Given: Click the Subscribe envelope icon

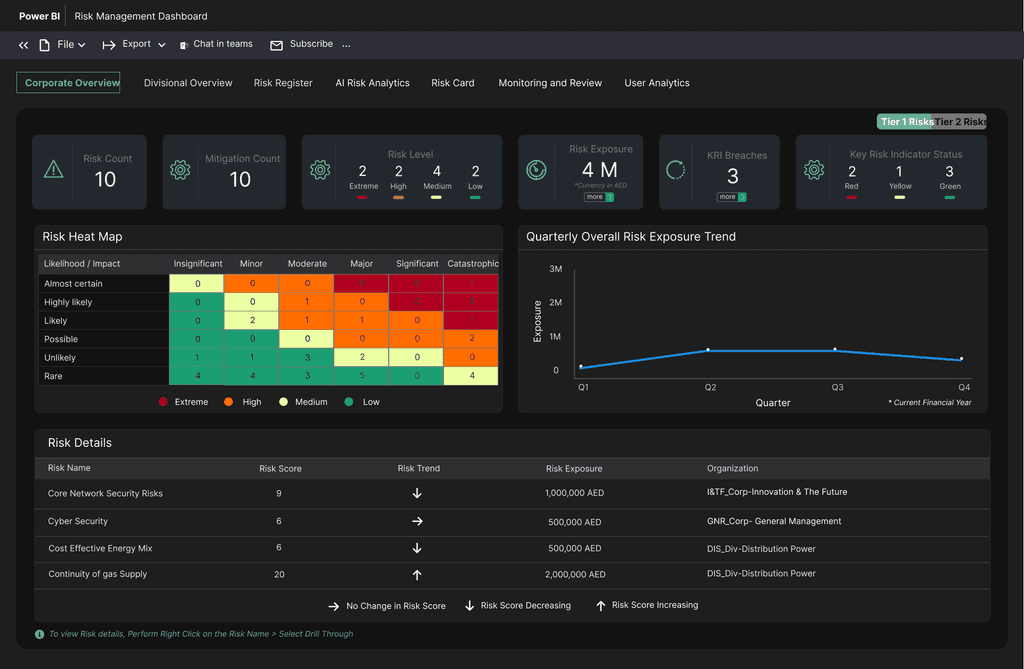Looking at the screenshot, I should point(277,45).
